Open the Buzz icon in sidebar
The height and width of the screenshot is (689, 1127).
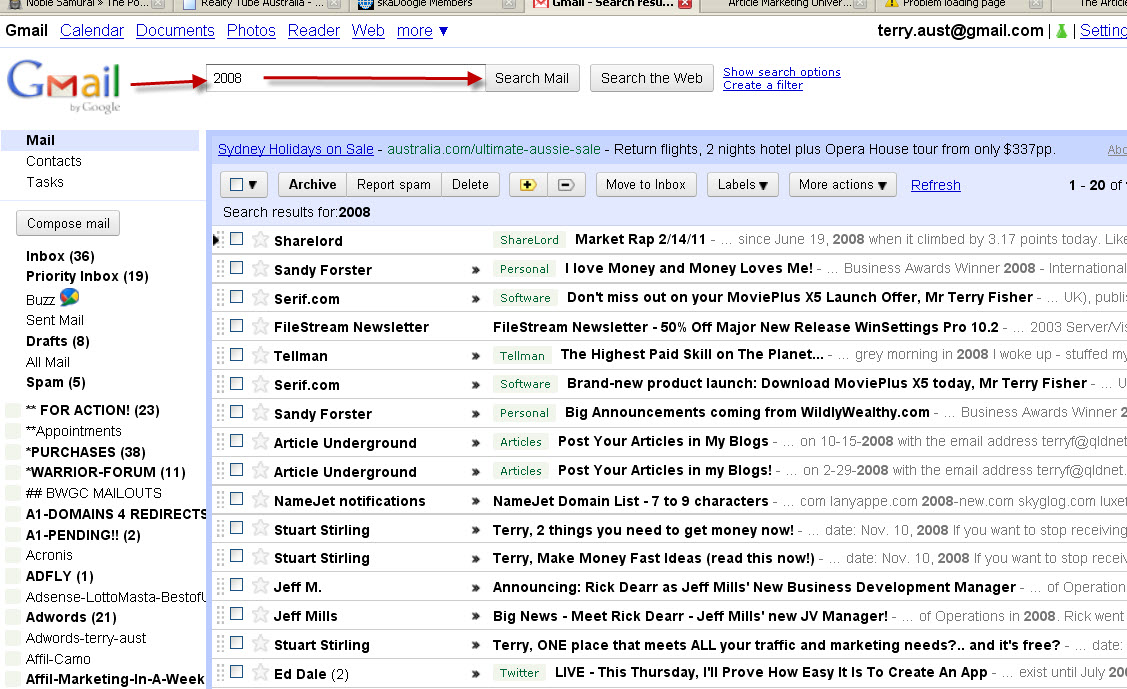pyautogui.click(x=69, y=298)
